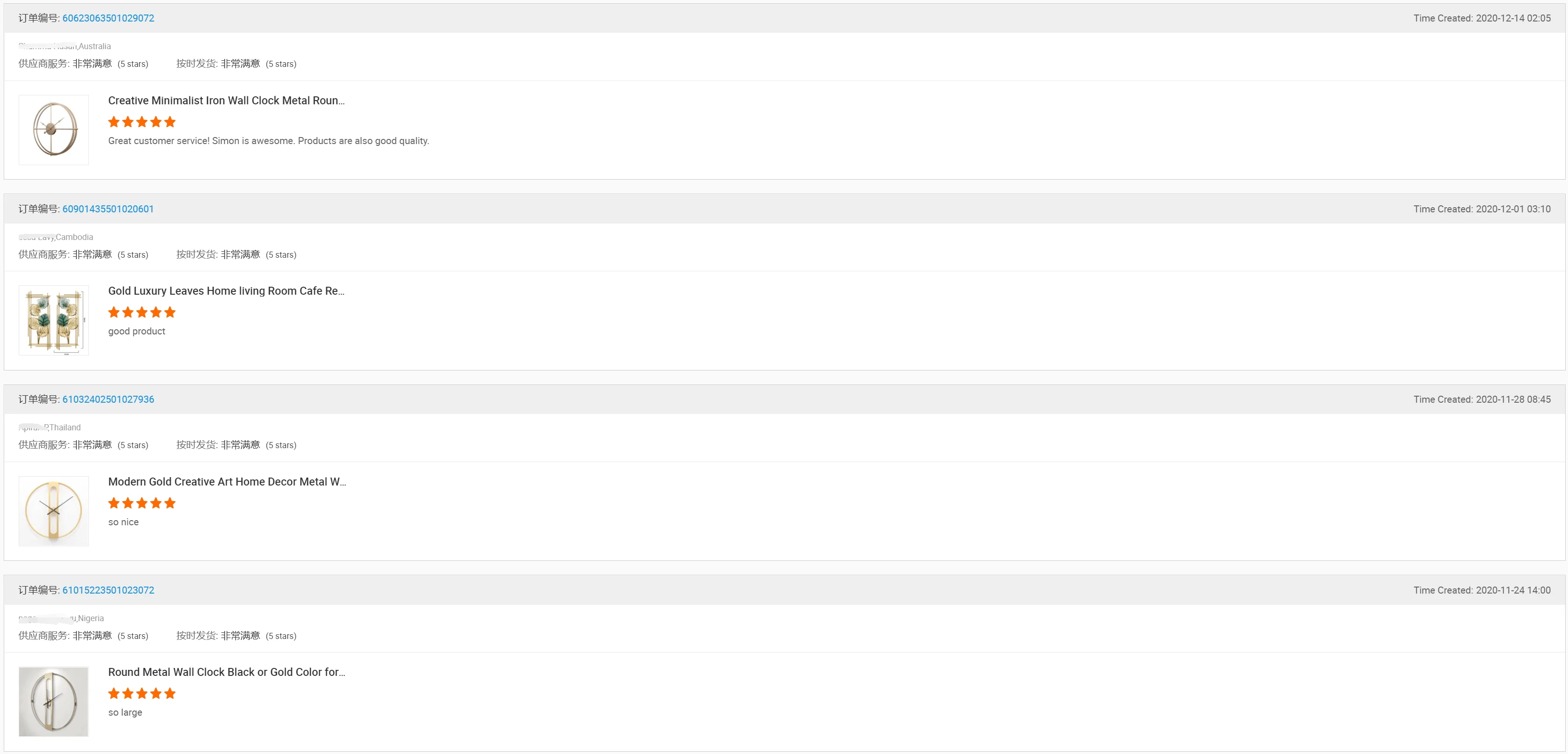This screenshot has height=754, width=1568.
Task: Open order number 61032402501027936 link
Action: click(x=108, y=399)
